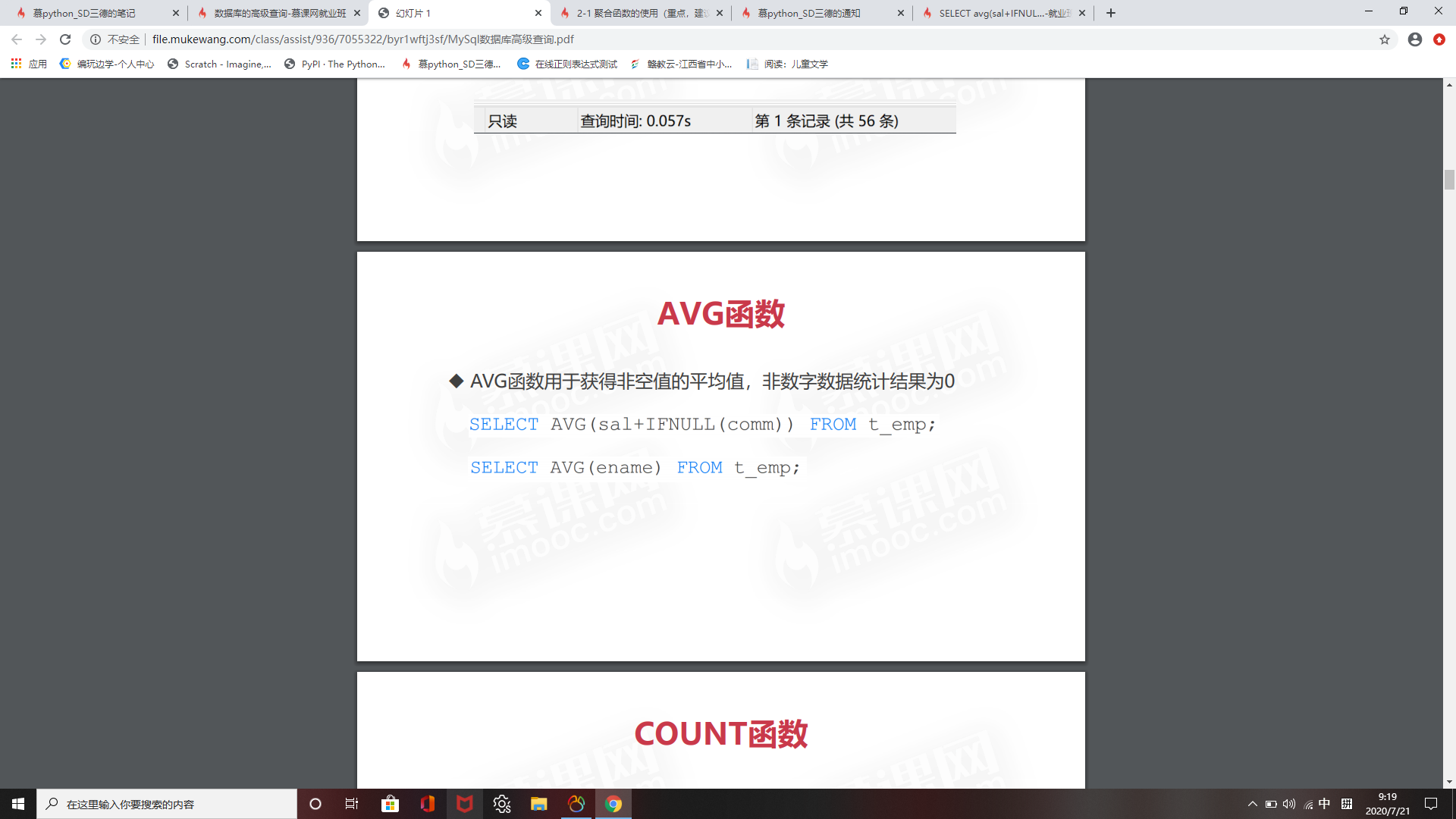The height and width of the screenshot is (819, 1456).
Task: Open the Chrome profile avatar menu
Action: coord(1414,39)
